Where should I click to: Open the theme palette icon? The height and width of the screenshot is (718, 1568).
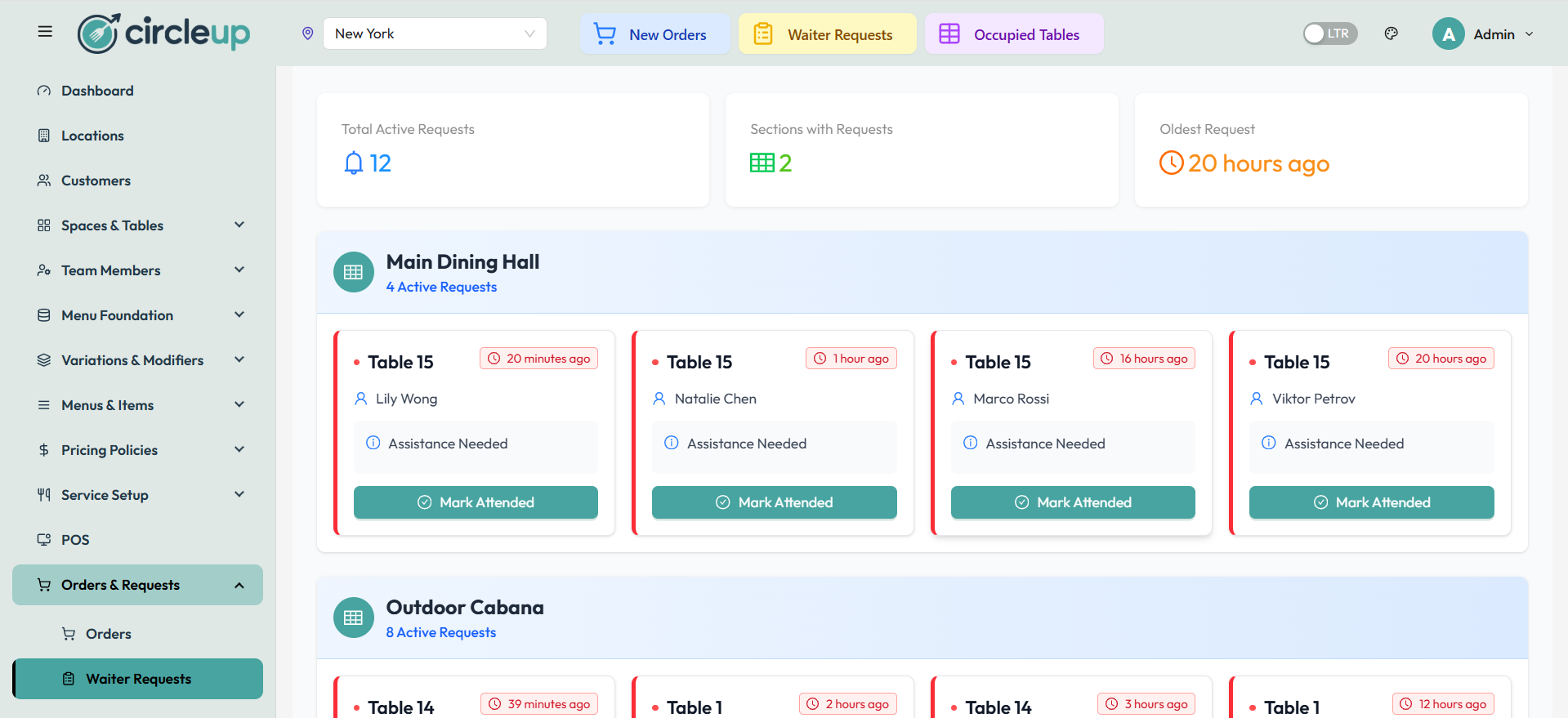1392,33
